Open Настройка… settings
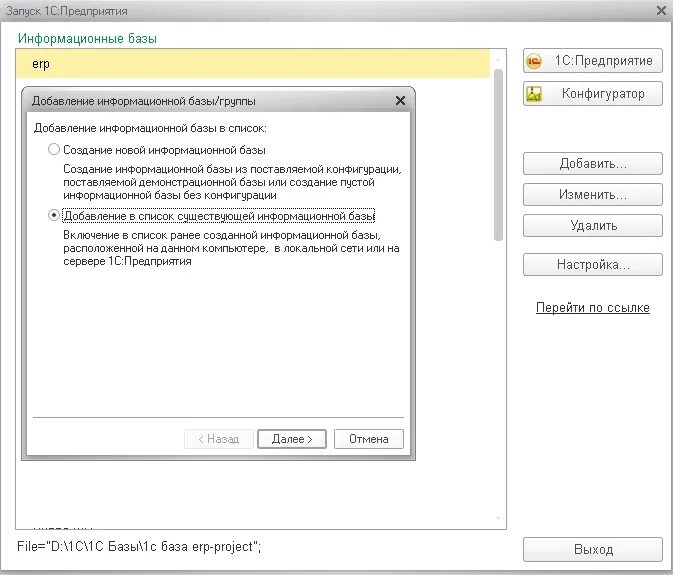The width and height of the screenshot is (673, 575). tap(593, 264)
